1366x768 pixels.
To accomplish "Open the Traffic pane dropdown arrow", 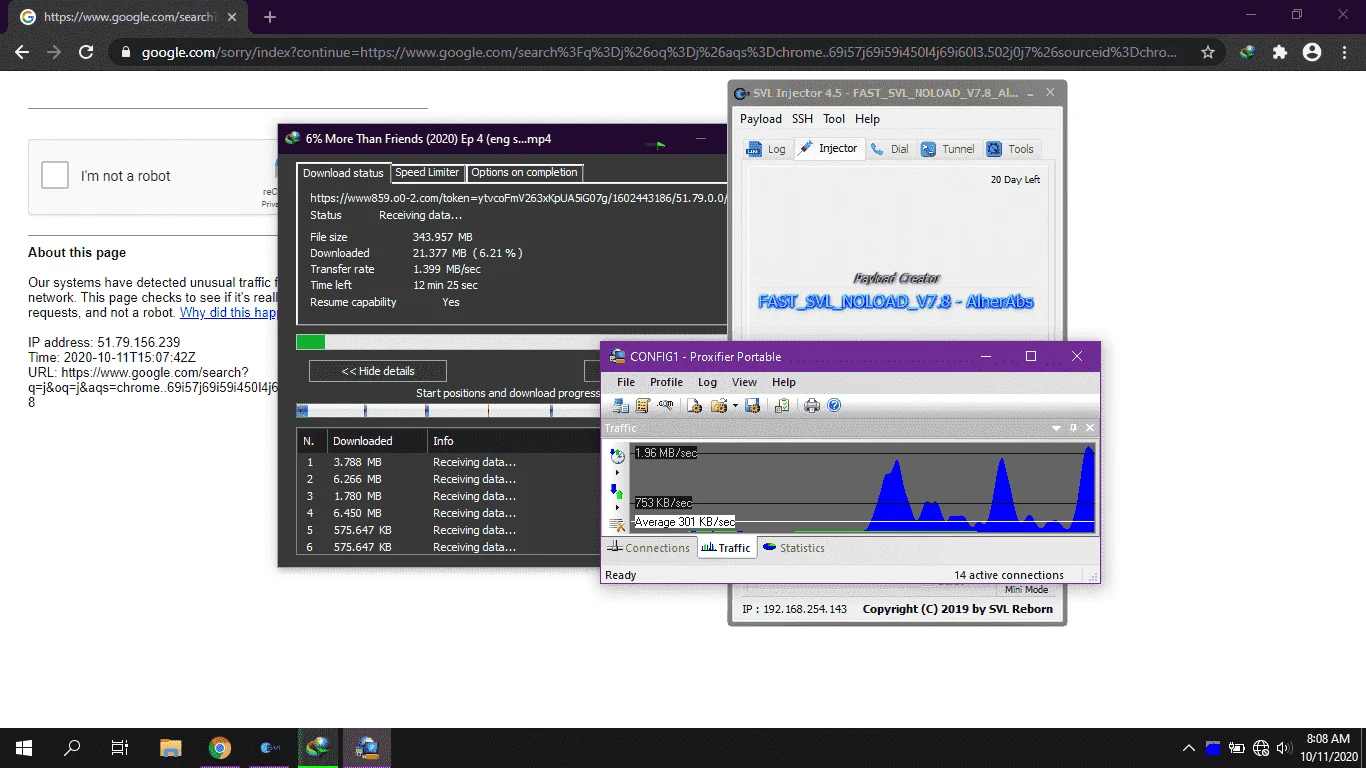I will (x=1056, y=428).
